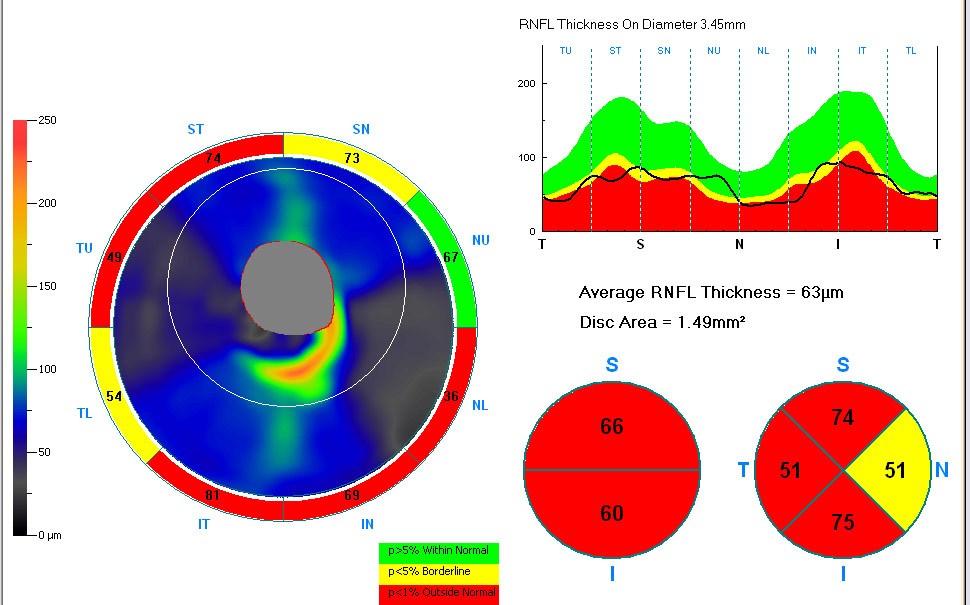
Task: Select the NU label beside the circular map
Action: click(481, 241)
